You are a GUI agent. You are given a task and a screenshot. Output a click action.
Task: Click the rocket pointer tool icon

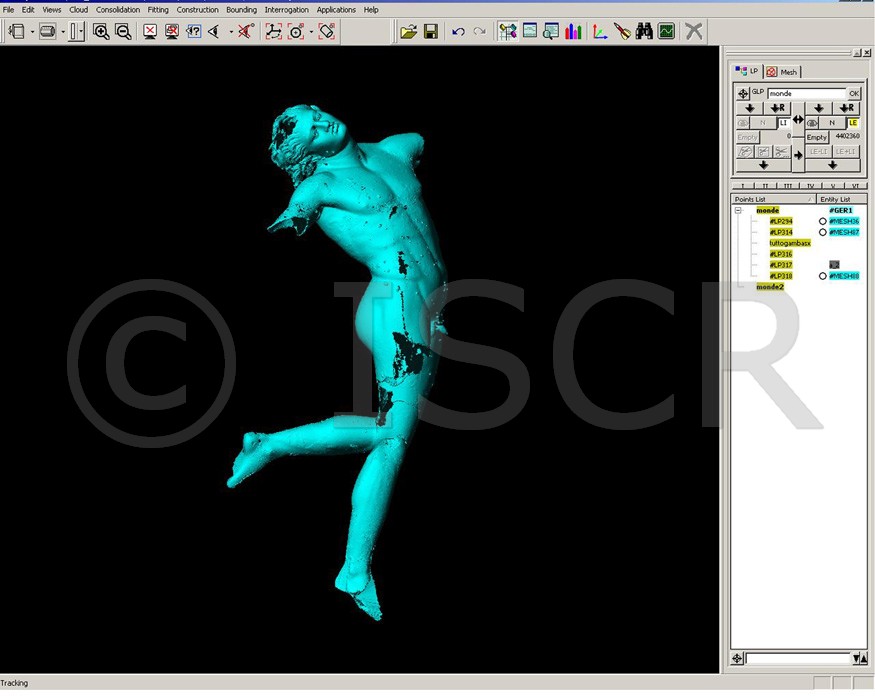coord(622,31)
